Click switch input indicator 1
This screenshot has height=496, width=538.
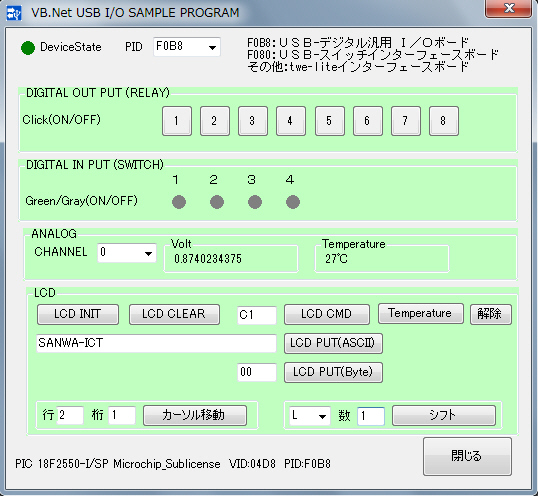coord(179,202)
